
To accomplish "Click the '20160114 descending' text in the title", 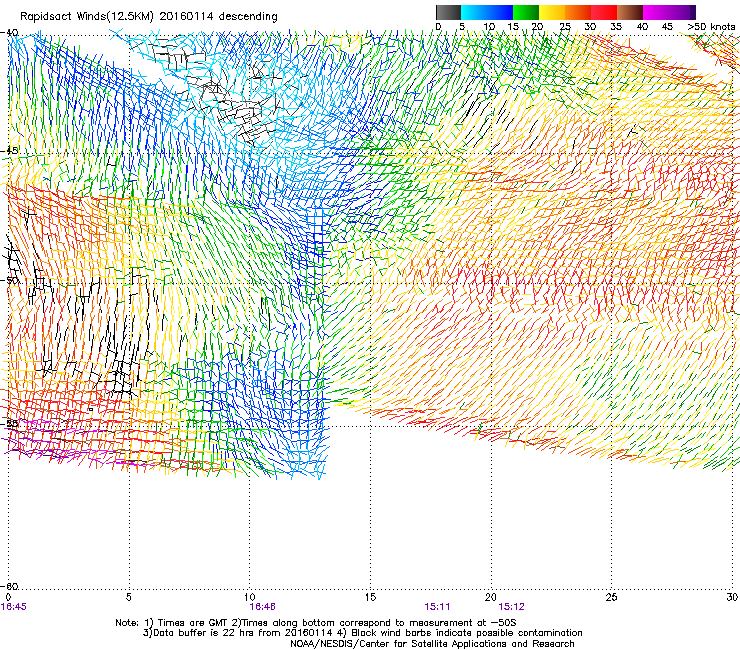I will pyautogui.click(x=219, y=16).
